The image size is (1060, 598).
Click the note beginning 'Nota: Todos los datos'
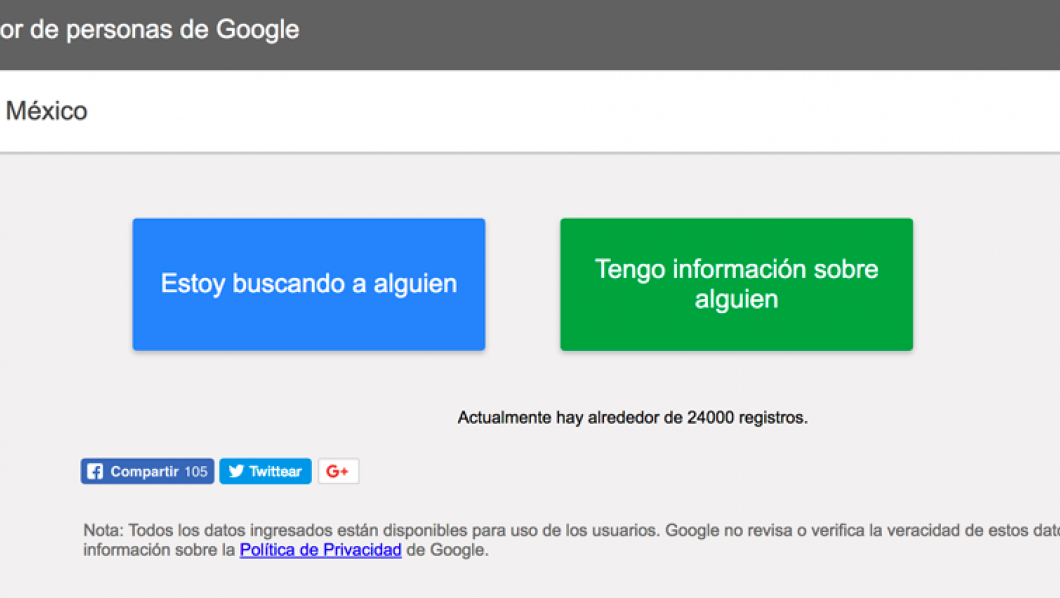[x=370, y=531]
